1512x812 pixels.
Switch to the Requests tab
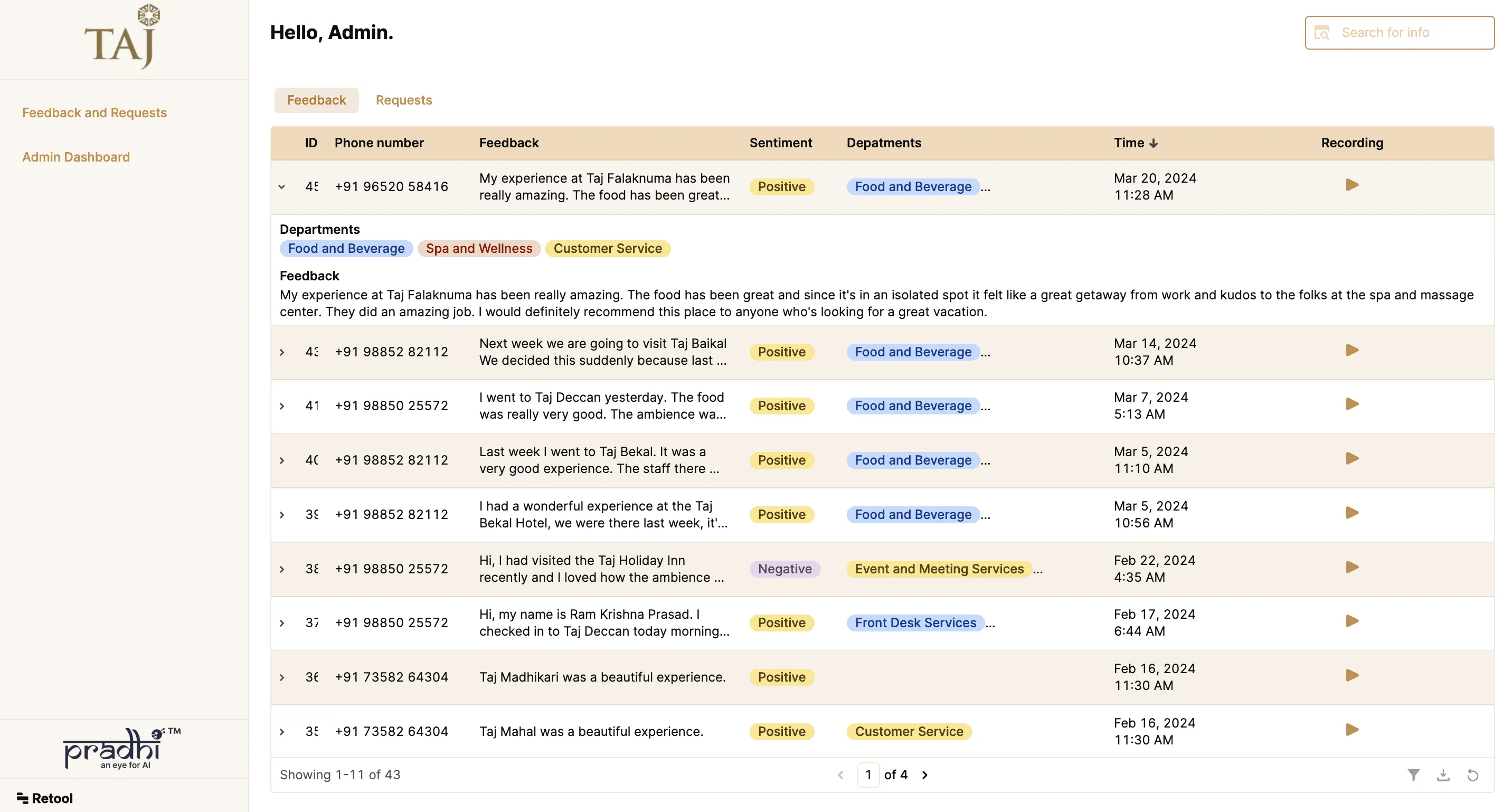point(404,100)
